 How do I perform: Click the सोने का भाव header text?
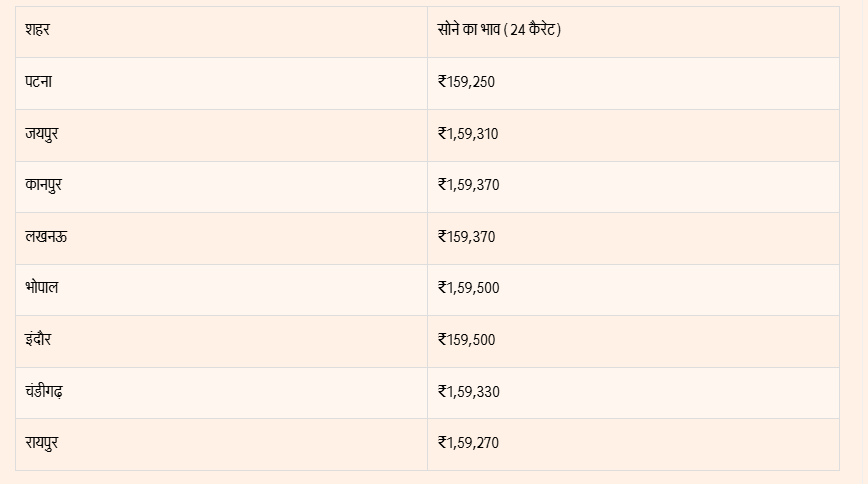tap(470, 30)
